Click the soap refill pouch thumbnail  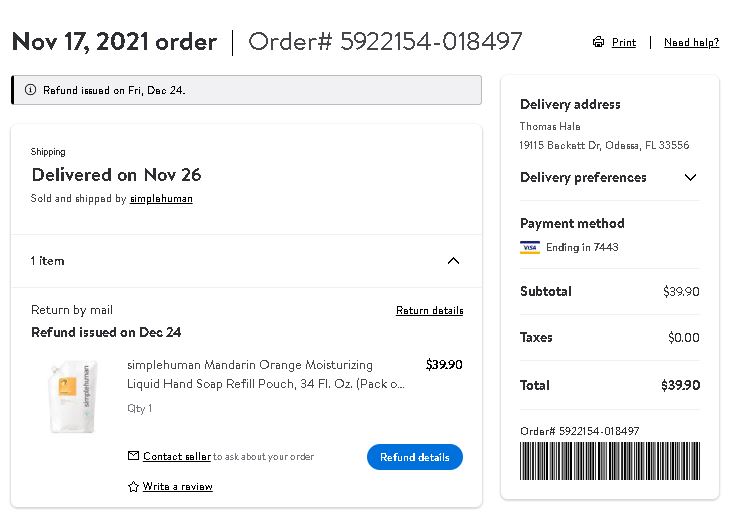(x=74, y=397)
